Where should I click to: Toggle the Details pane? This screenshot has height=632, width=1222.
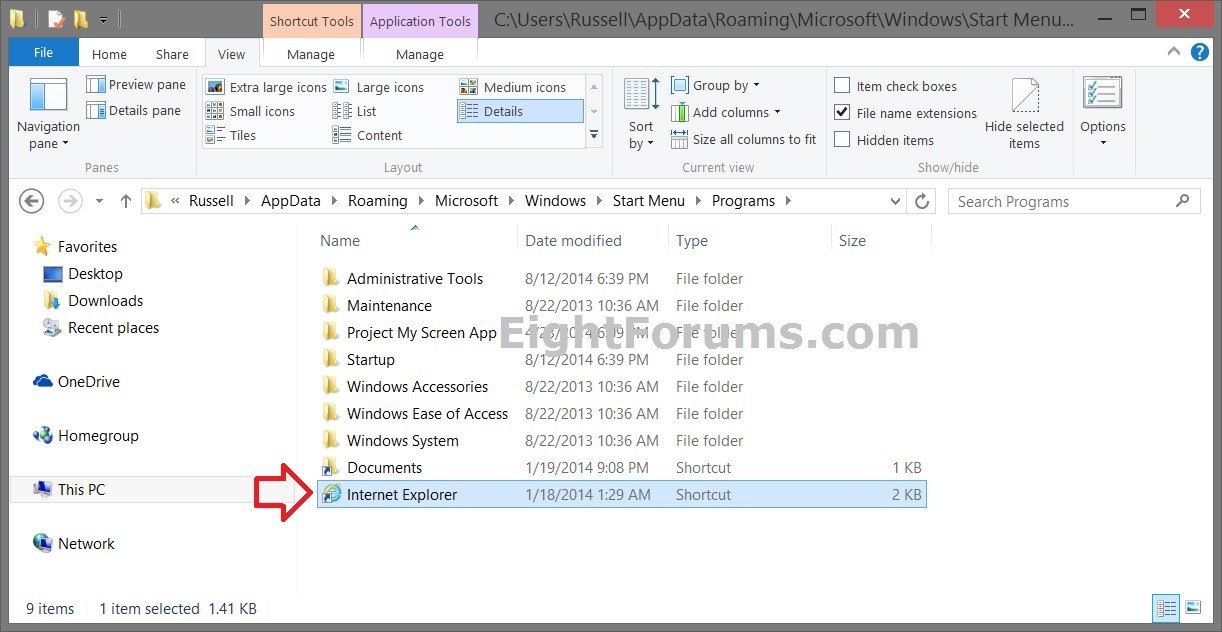(x=134, y=111)
